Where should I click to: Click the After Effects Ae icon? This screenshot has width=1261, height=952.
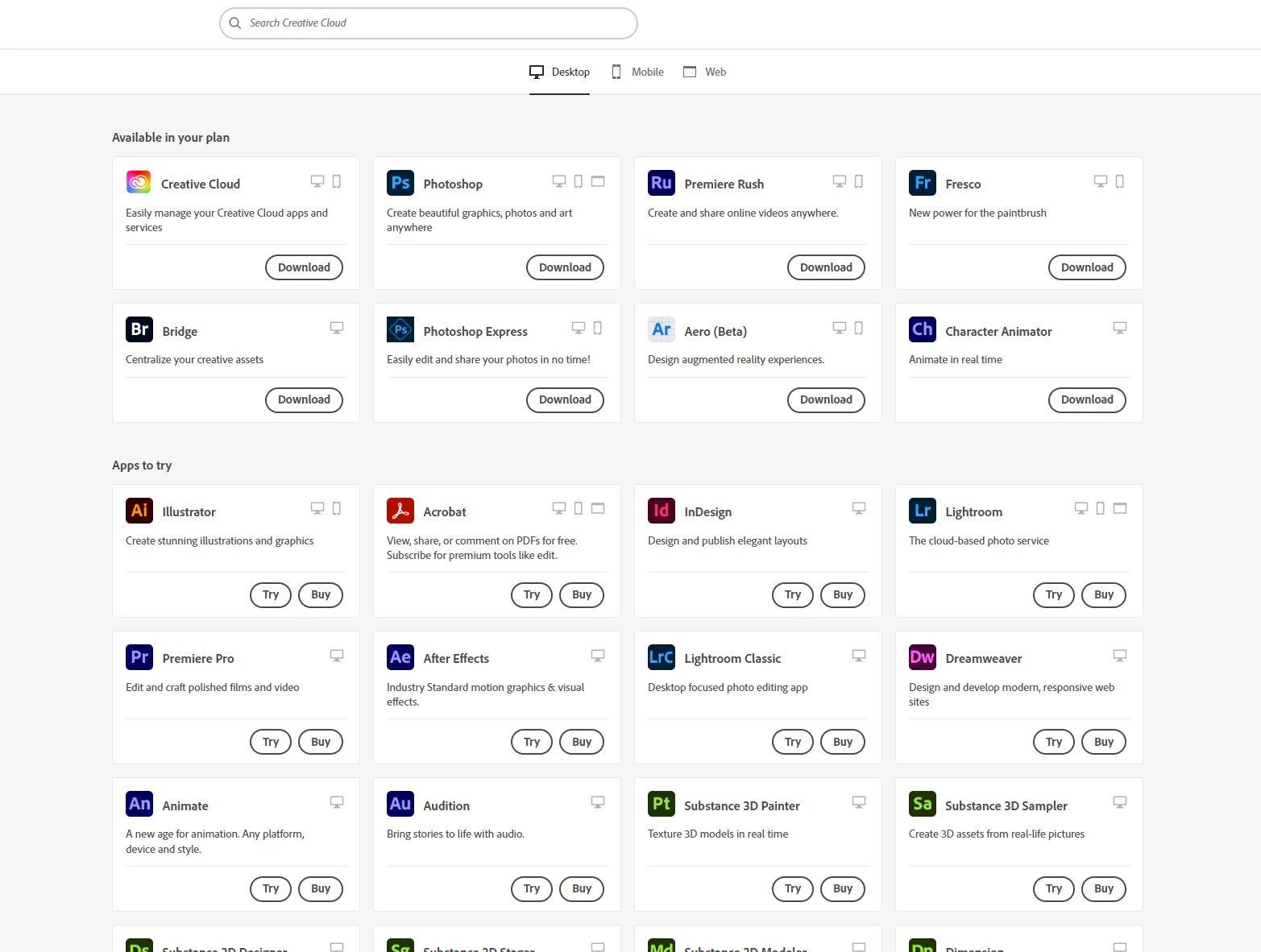(x=400, y=656)
